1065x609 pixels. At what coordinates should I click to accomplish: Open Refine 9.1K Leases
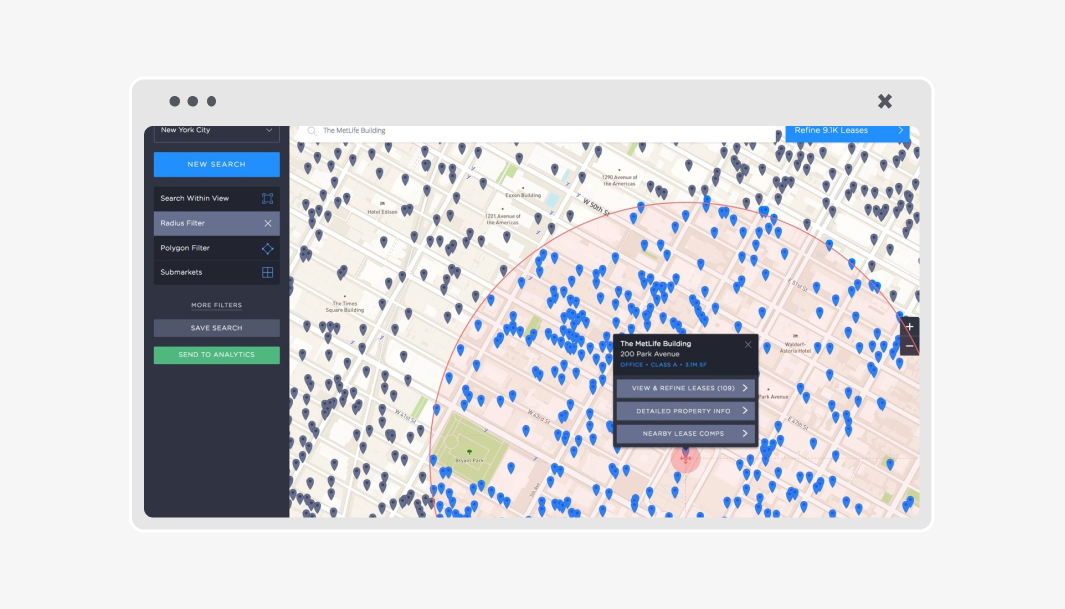pos(848,132)
